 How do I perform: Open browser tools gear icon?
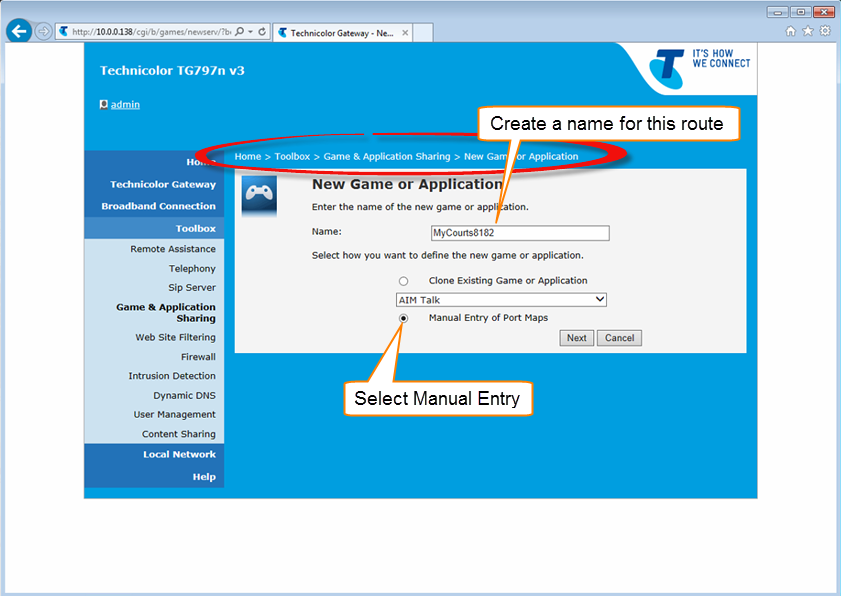[825, 31]
